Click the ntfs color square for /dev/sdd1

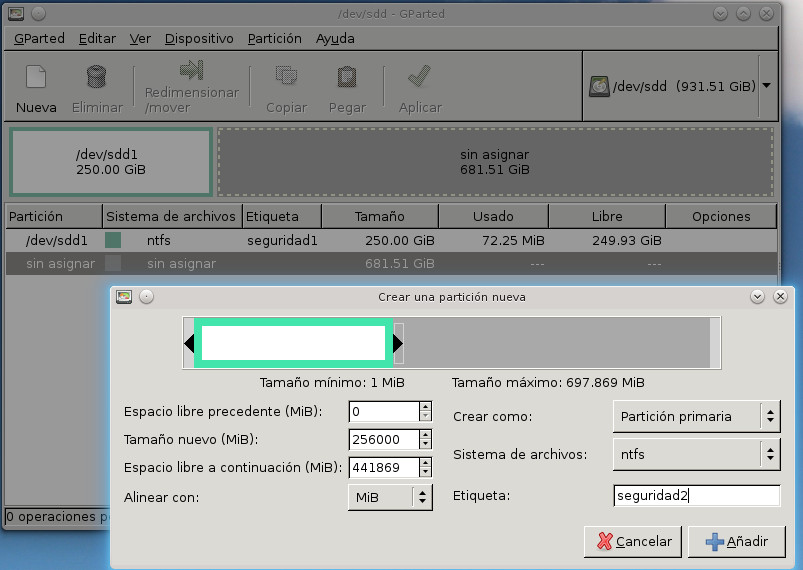click(x=113, y=240)
